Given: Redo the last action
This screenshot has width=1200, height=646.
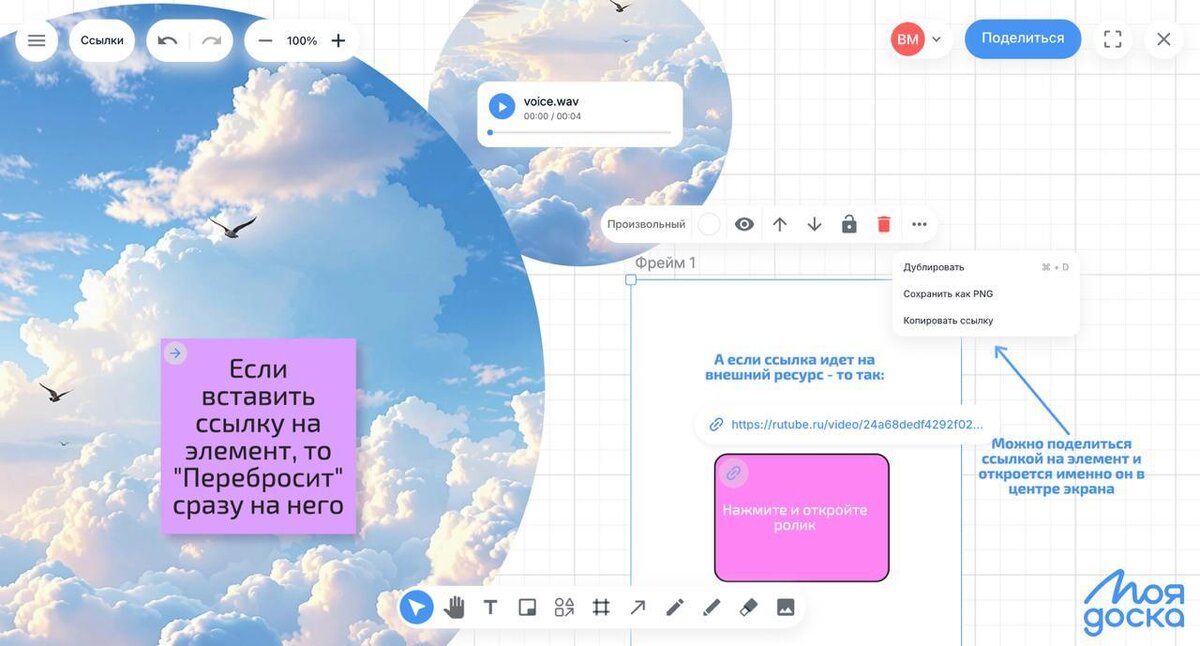Looking at the screenshot, I should pos(211,41).
